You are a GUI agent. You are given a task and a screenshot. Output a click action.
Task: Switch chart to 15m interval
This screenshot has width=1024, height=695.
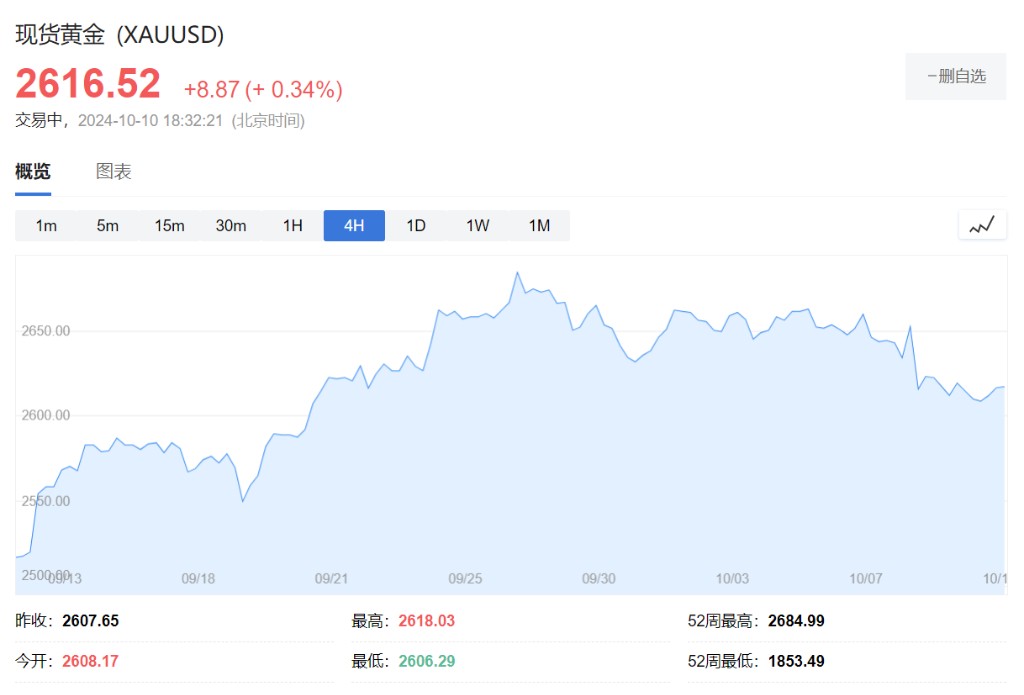(x=169, y=226)
